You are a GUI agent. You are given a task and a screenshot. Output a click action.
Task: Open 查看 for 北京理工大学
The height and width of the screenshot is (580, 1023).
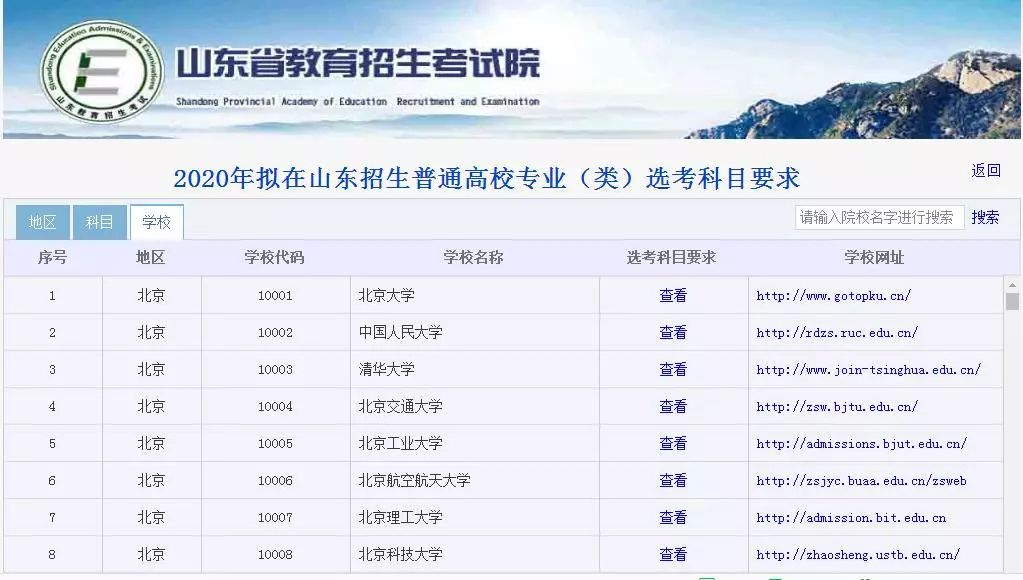click(673, 517)
